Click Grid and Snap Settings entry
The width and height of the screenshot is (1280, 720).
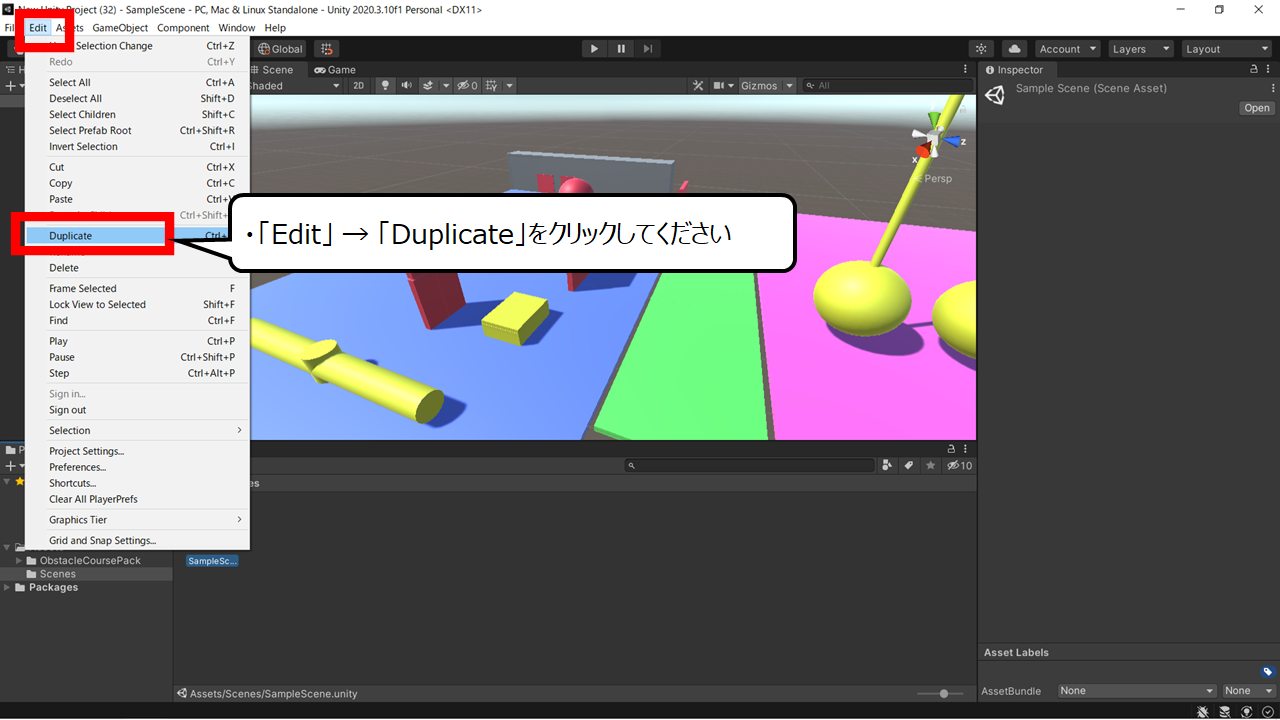(x=137, y=541)
